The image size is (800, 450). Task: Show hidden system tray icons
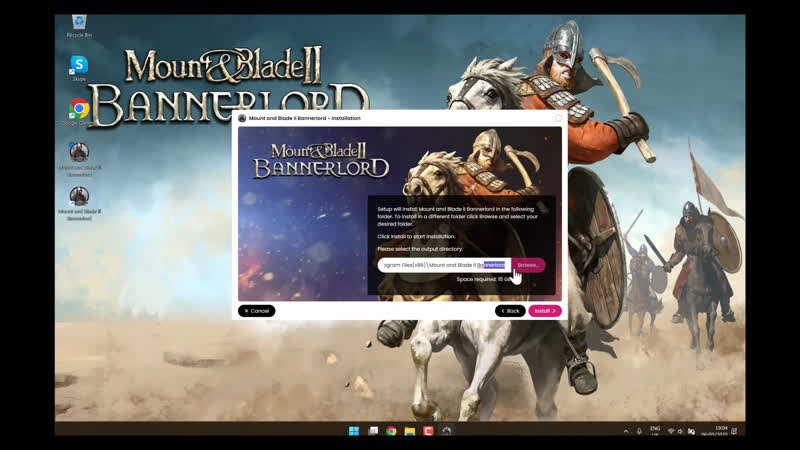click(x=626, y=431)
